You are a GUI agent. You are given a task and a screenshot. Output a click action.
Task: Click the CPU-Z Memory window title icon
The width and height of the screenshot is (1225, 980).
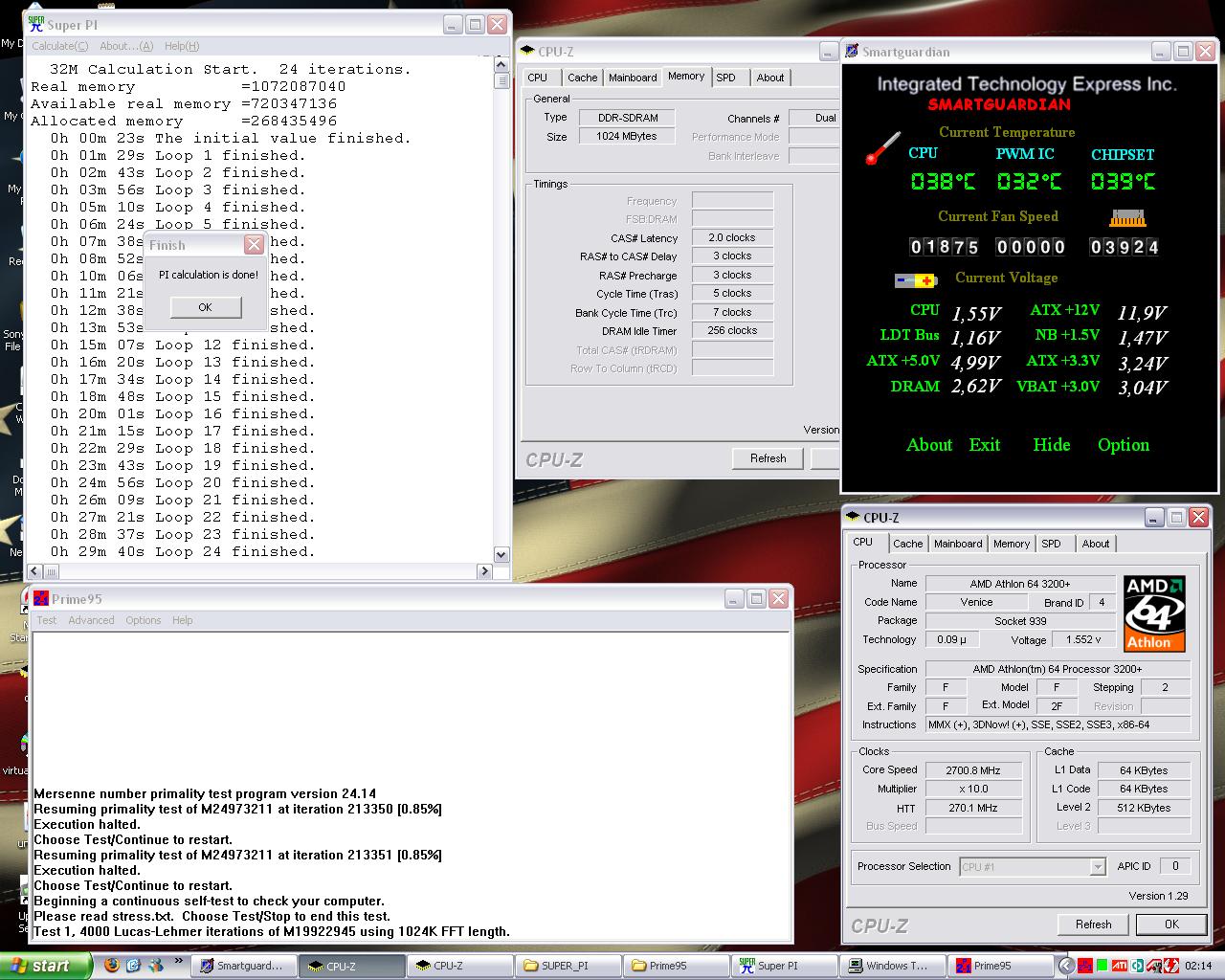click(526, 52)
